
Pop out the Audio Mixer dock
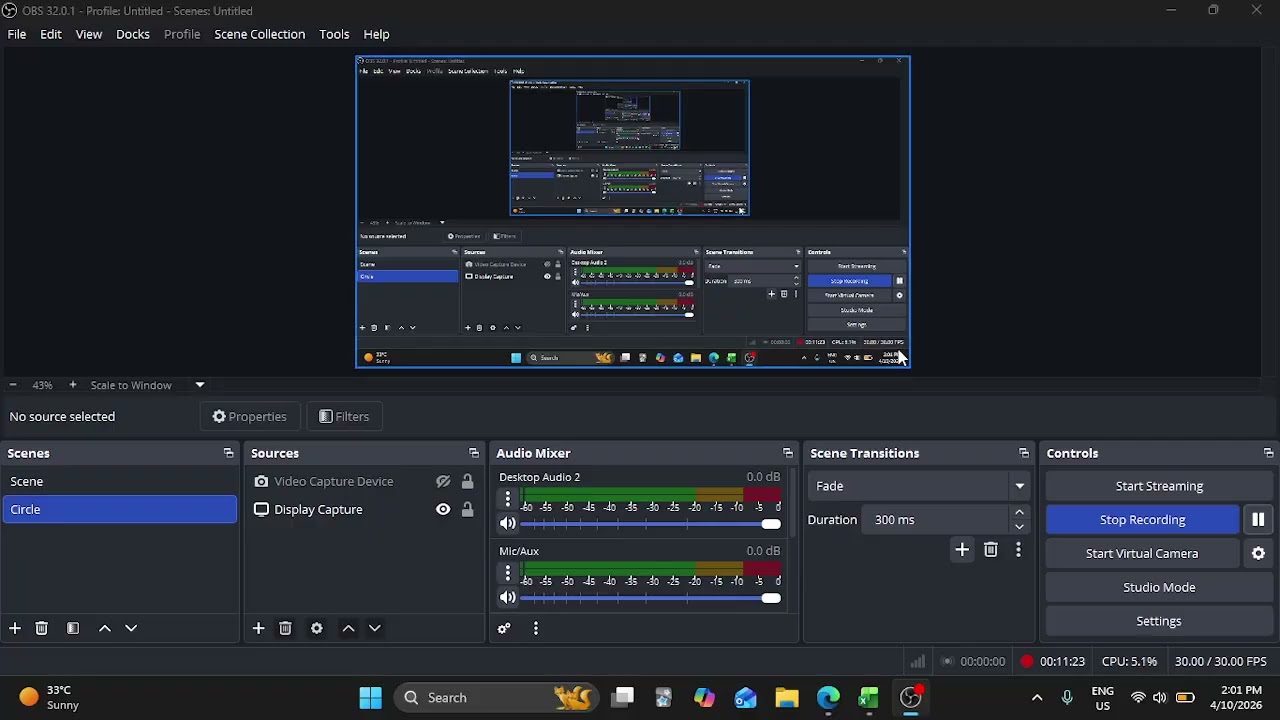pos(788,453)
